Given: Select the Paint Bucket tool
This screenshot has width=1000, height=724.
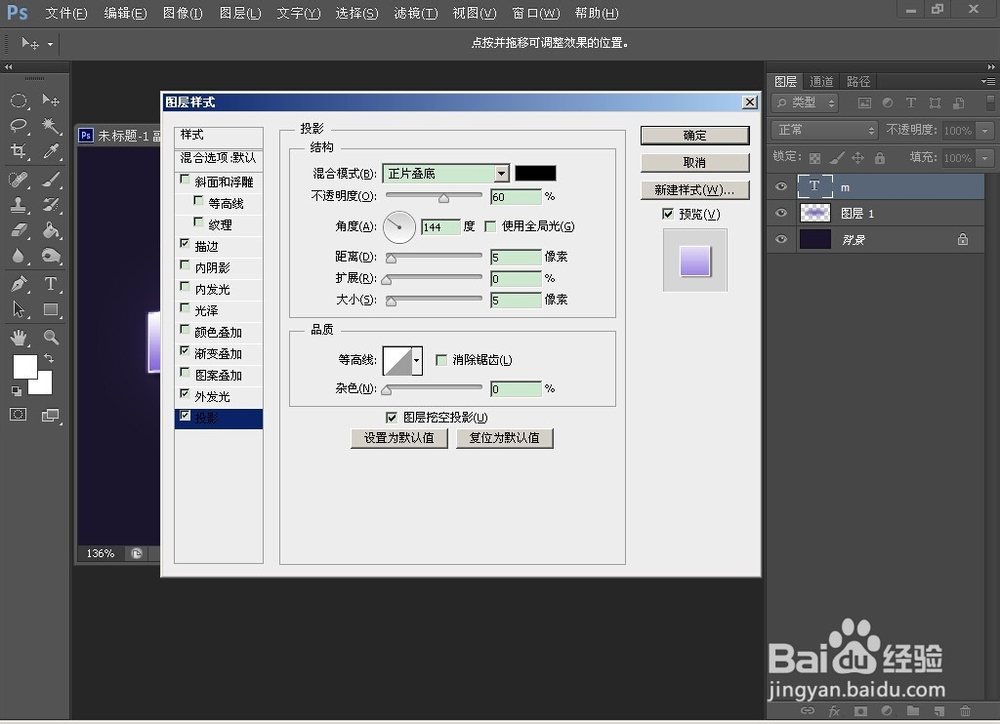Looking at the screenshot, I should [50, 230].
